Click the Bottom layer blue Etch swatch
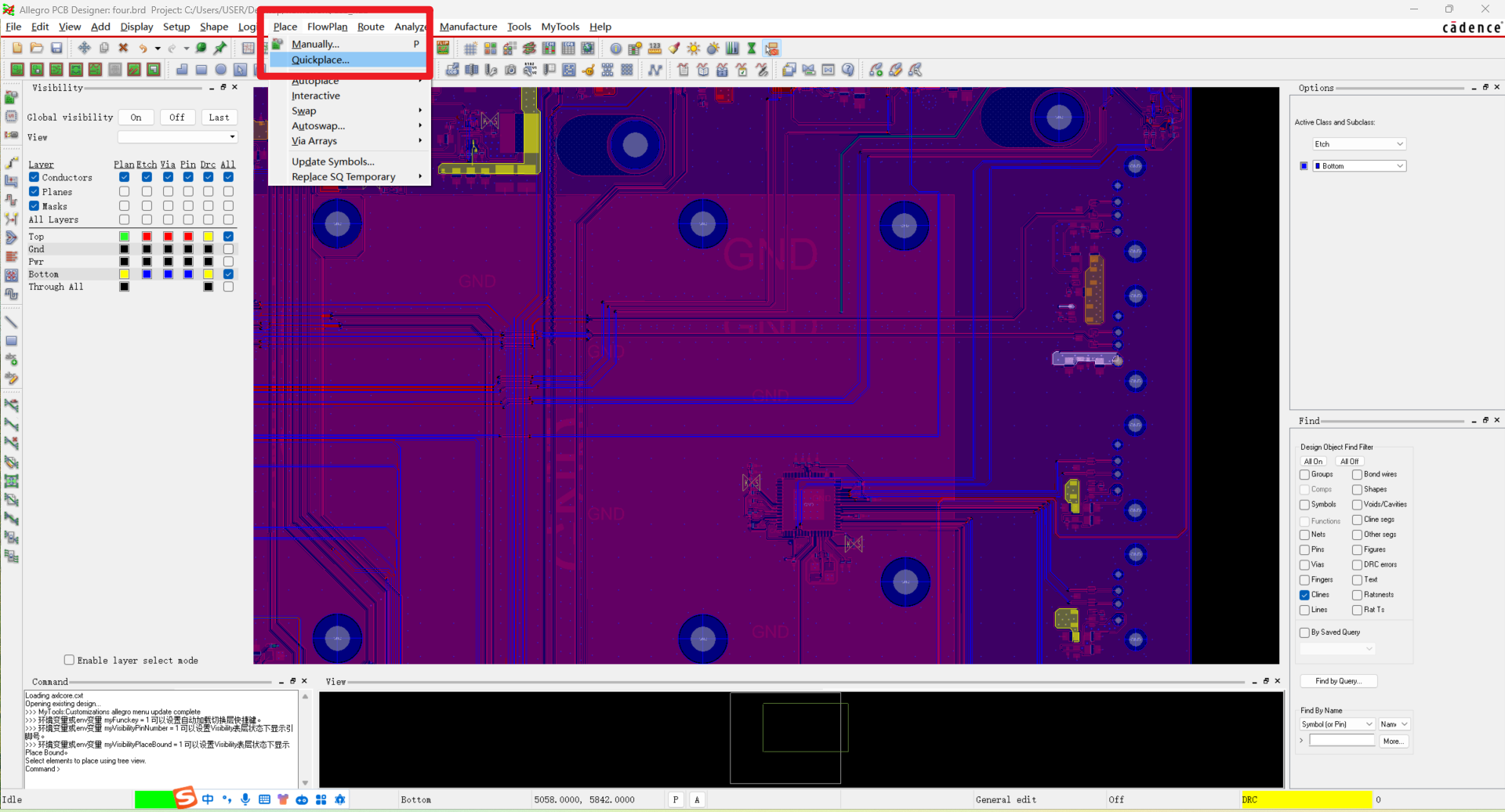This screenshot has height=812, width=1505. 147,274
